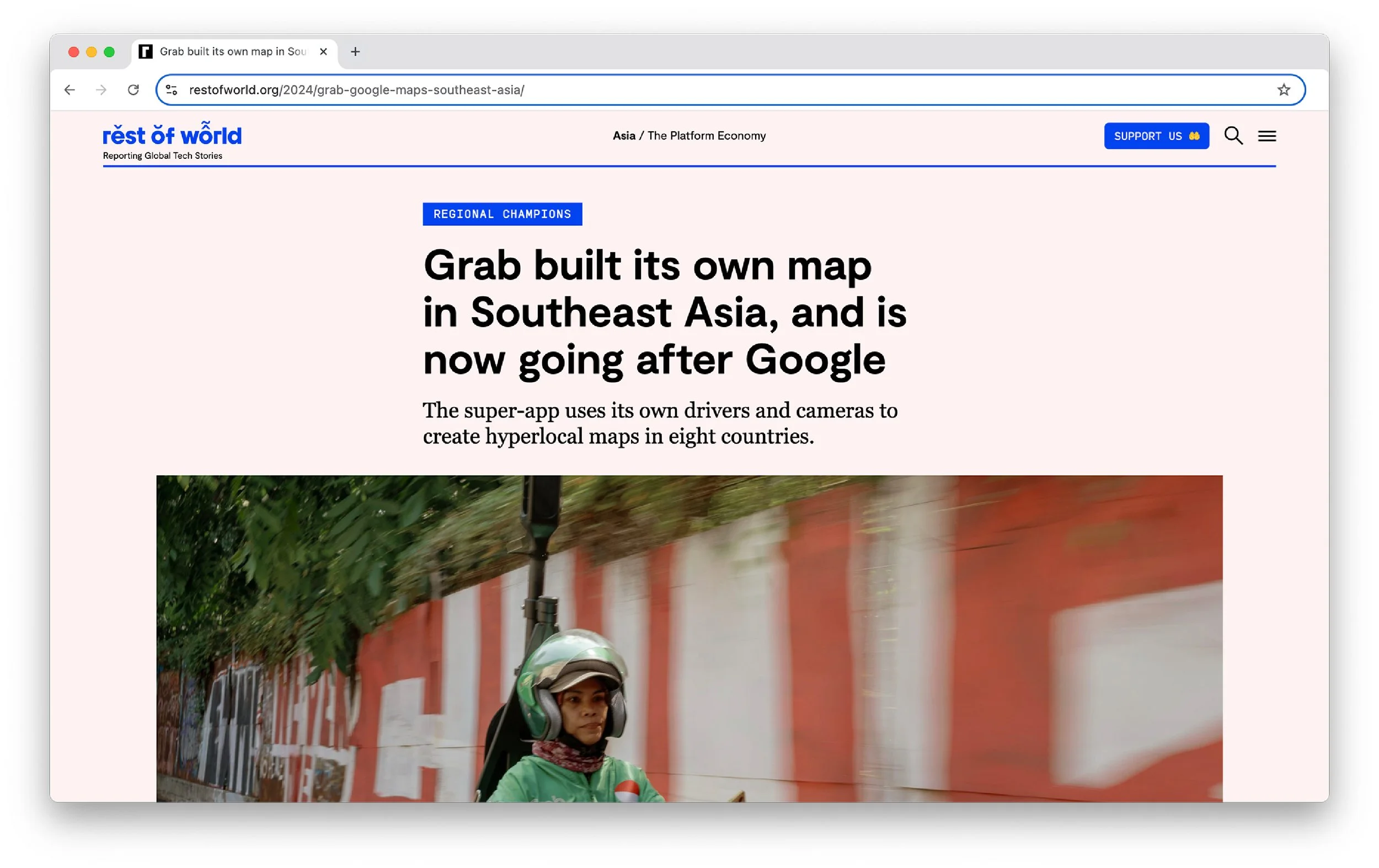The image size is (1379, 868).
Task: Reload the page with refresh icon
Action: [x=133, y=90]
